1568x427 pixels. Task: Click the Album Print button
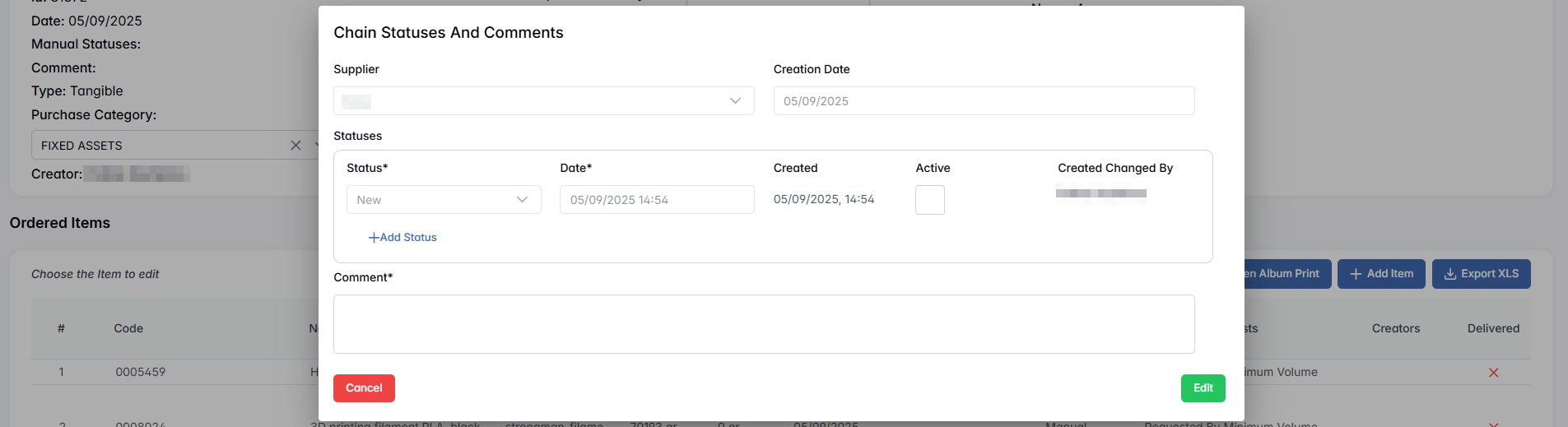point(1287,274)
